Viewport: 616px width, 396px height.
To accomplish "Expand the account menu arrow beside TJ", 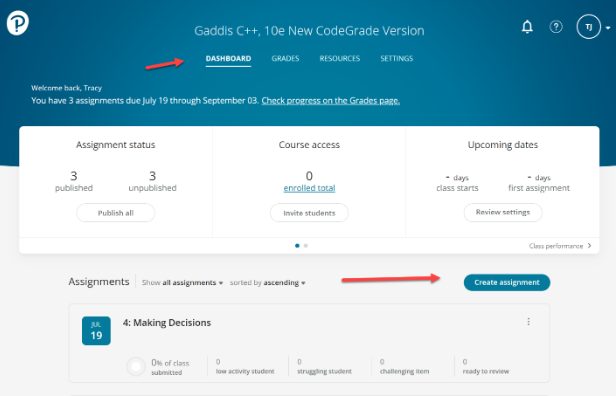I will [608, 28].
